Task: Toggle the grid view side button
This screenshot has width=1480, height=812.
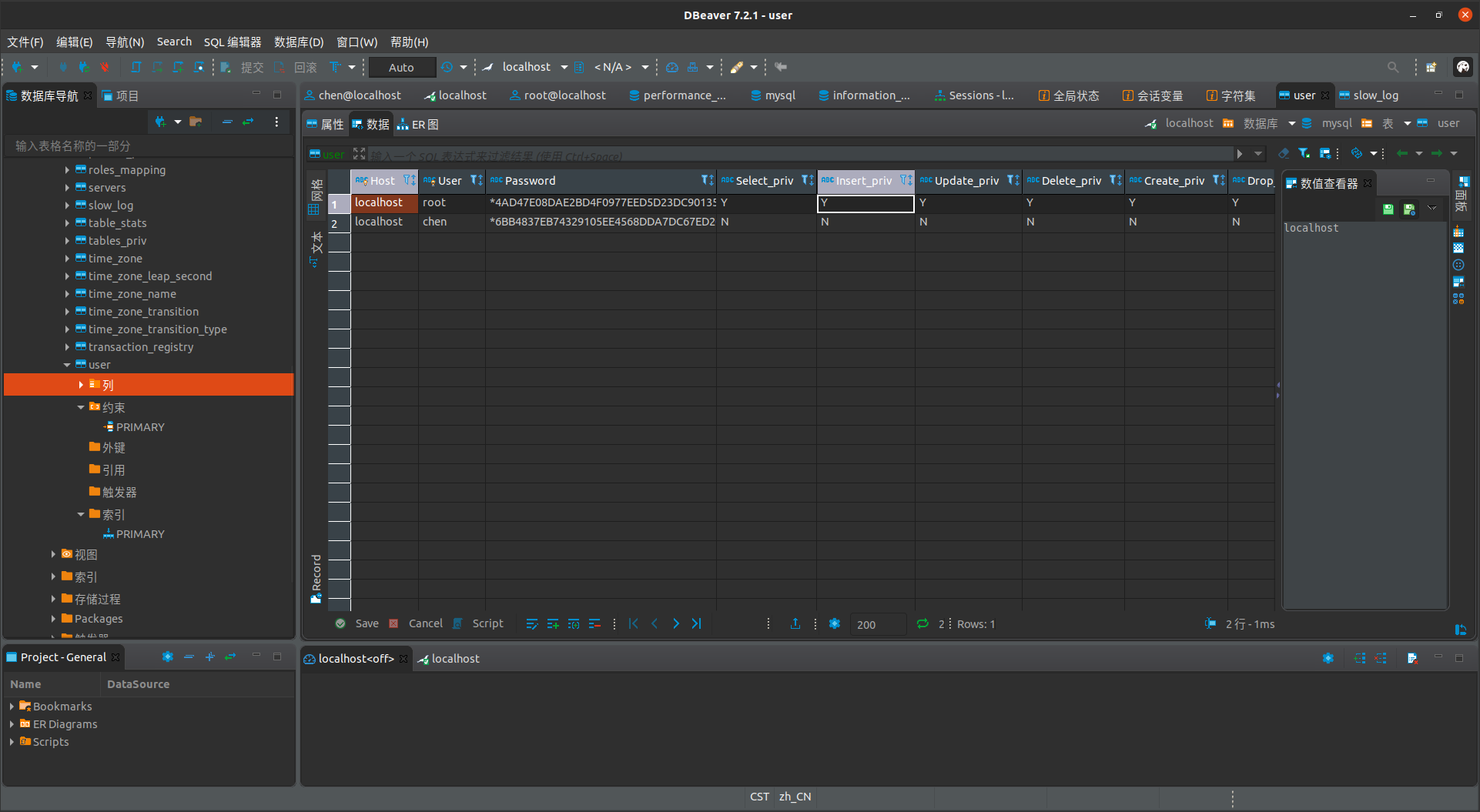Action: [316, 197]
